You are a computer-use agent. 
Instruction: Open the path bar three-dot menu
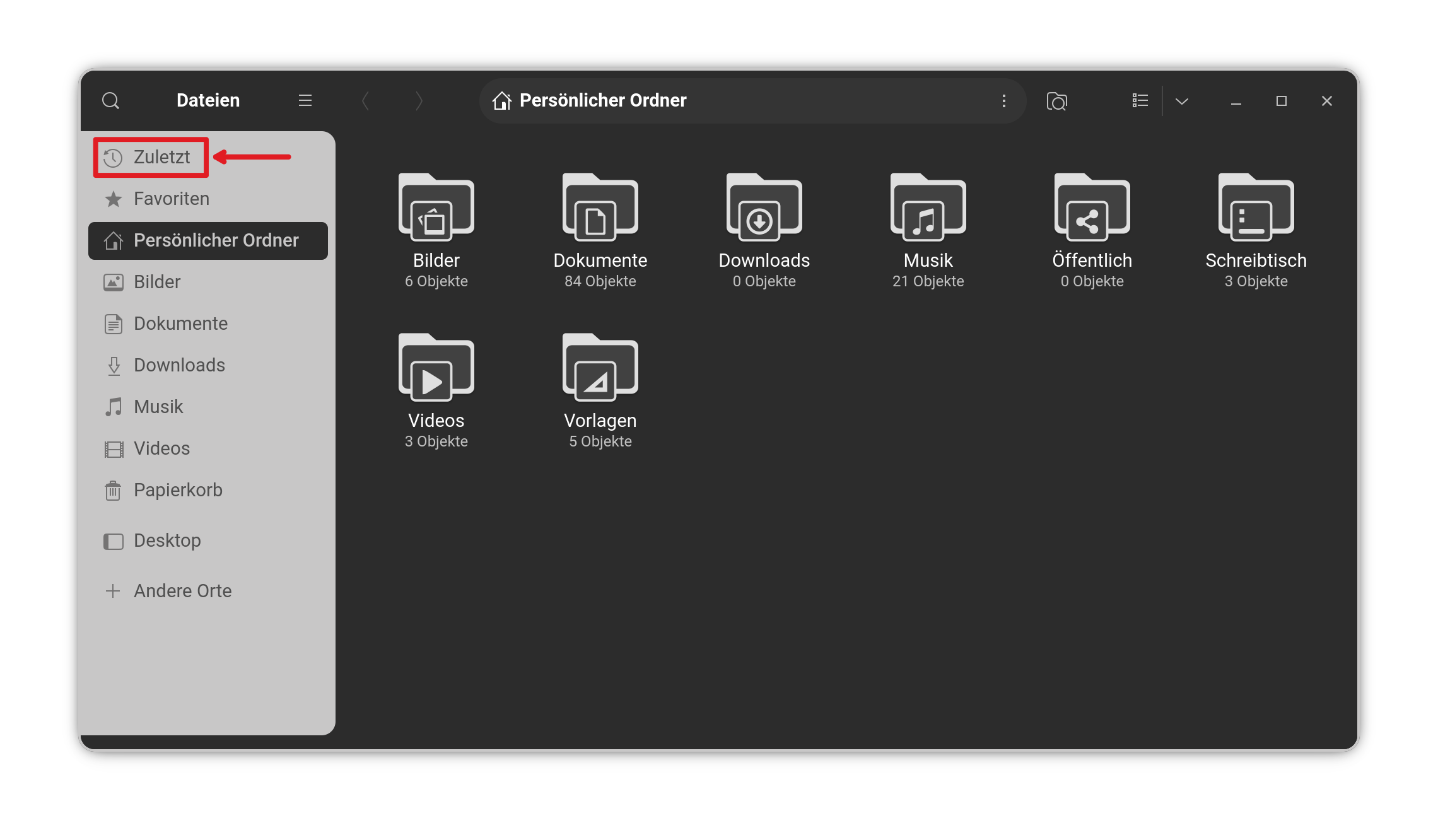click(1004, 101)
